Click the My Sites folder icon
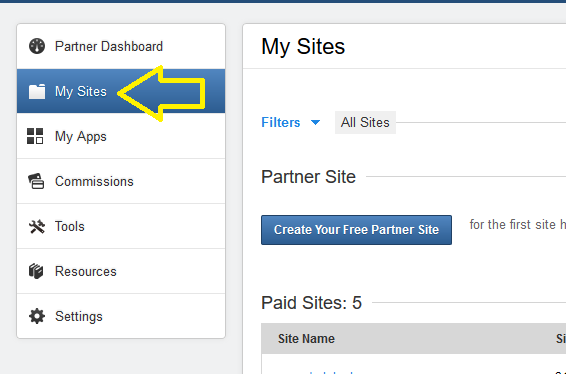This screenshot has width=566, height=374. tap(37, 91)
